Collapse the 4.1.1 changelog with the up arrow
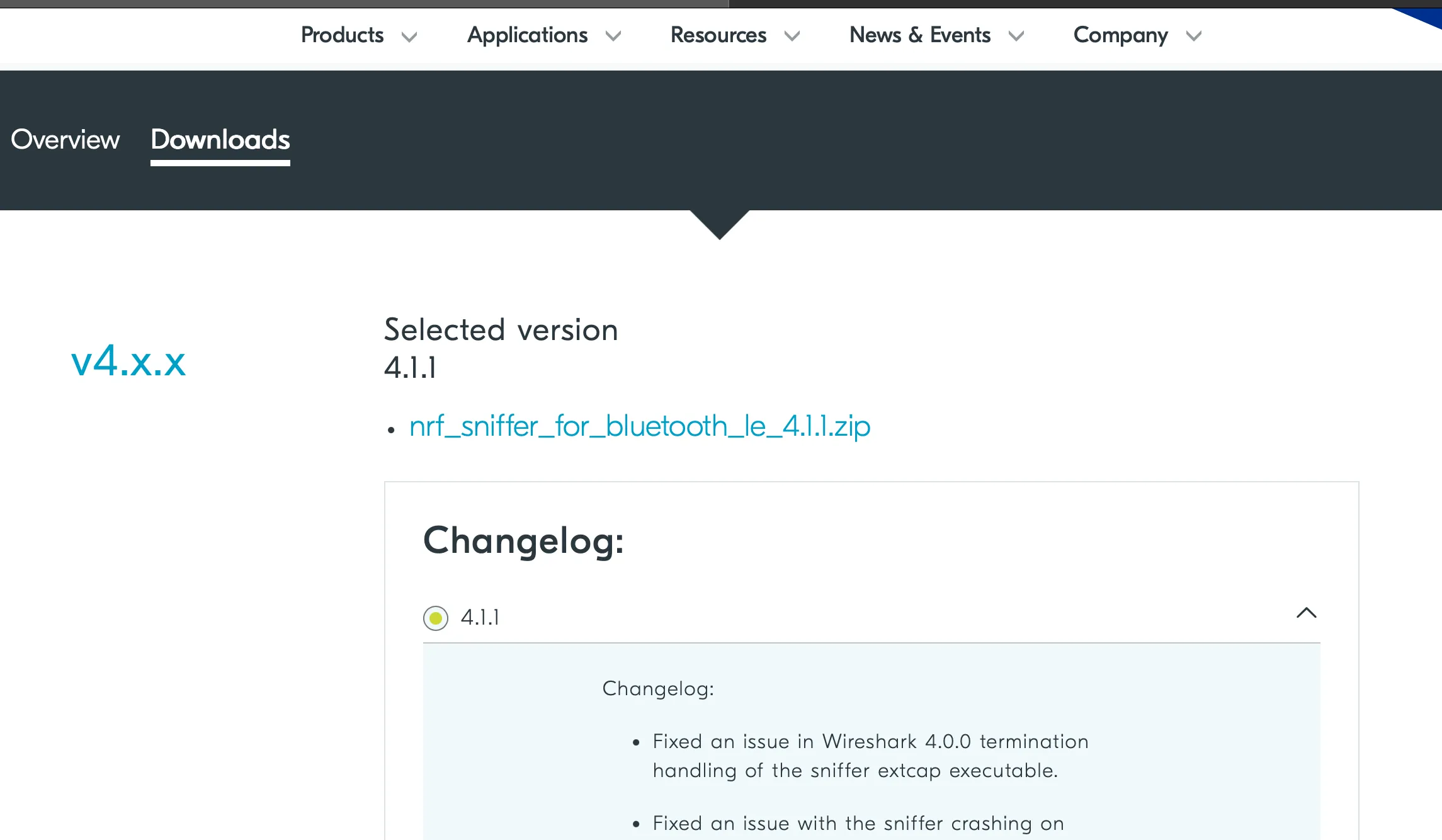 [1307, 613]
